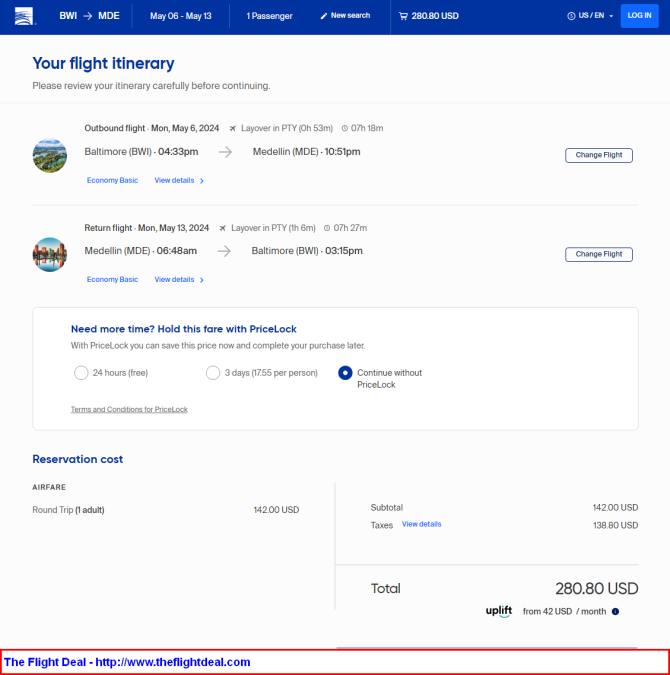This screenshot has width=670, height=675.
Task: Open the Copa Airlines logo home link
Action: click(x=24, y=16)
